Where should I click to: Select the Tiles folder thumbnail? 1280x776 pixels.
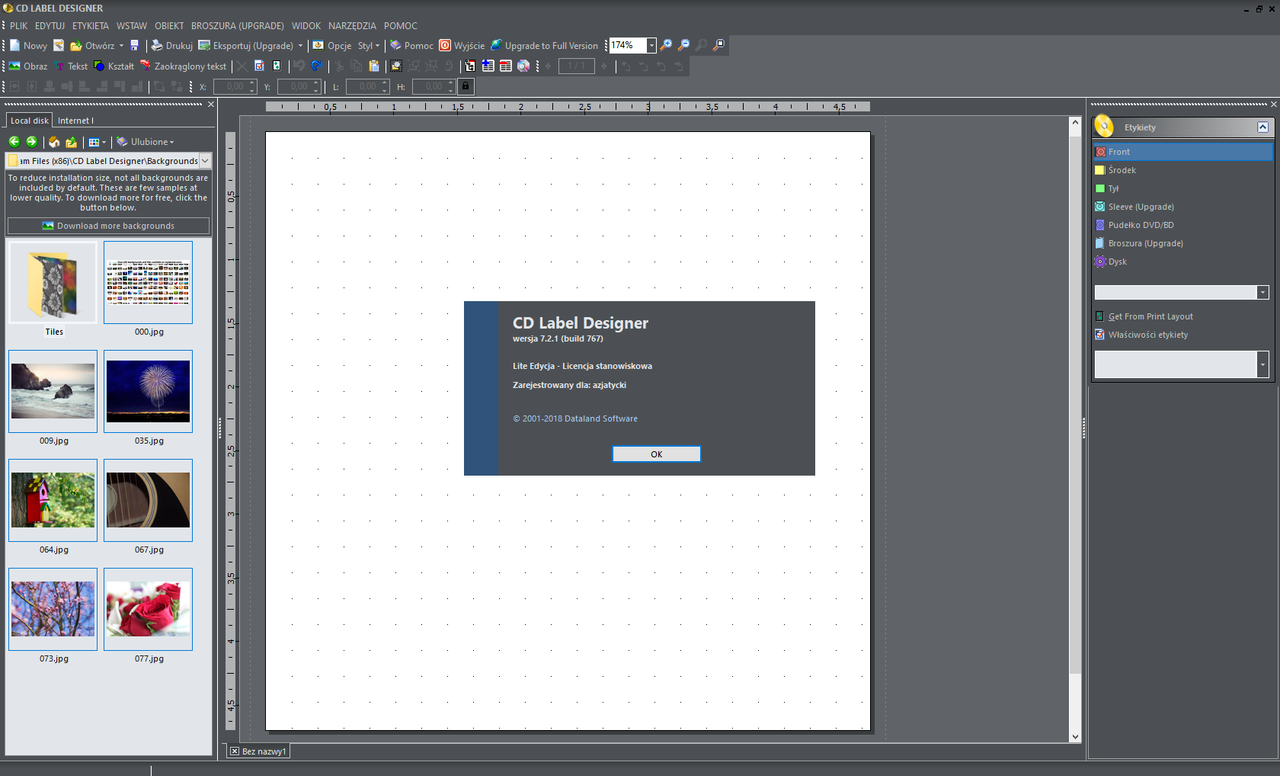click(53, 283)
